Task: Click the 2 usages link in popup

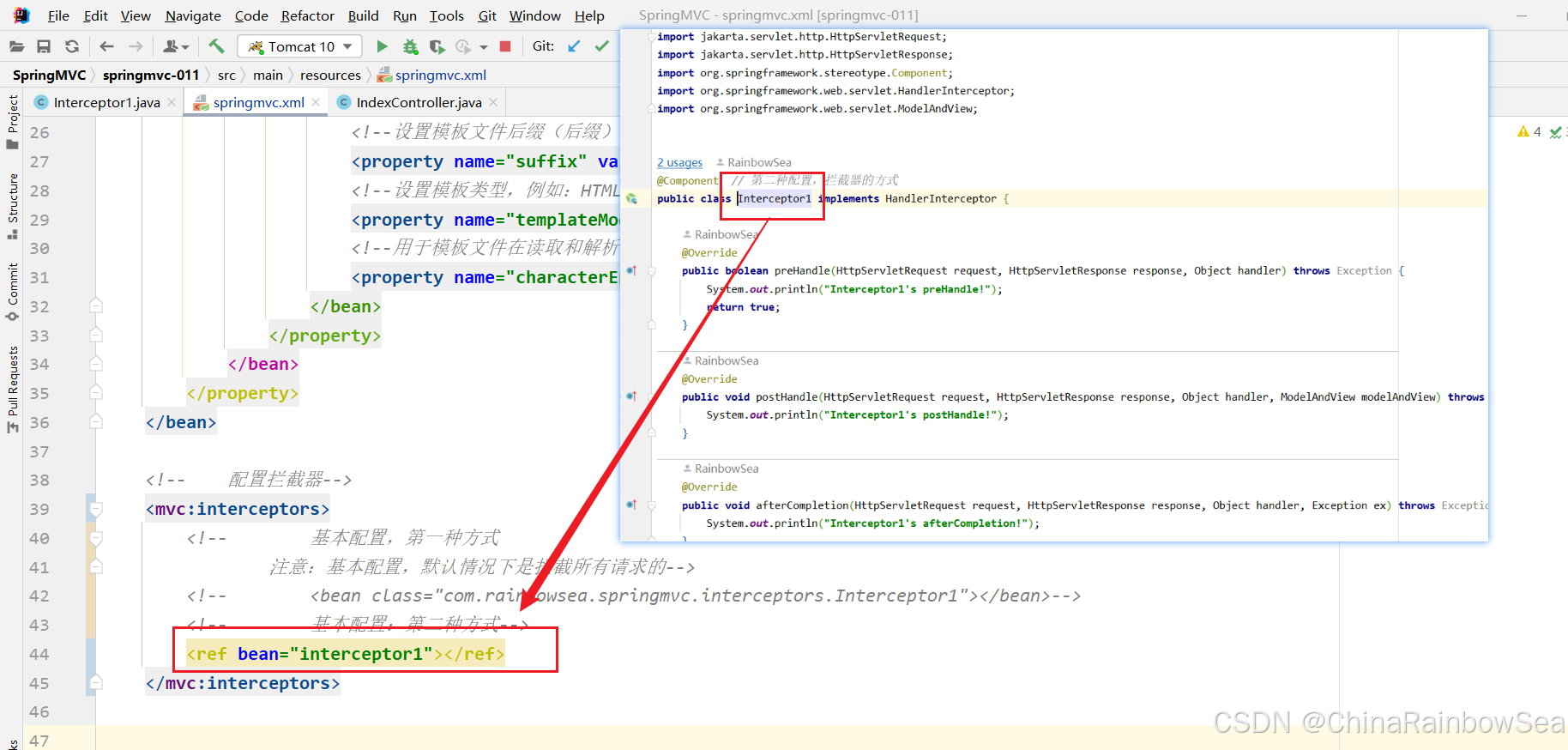Action: tap(679, 162)
